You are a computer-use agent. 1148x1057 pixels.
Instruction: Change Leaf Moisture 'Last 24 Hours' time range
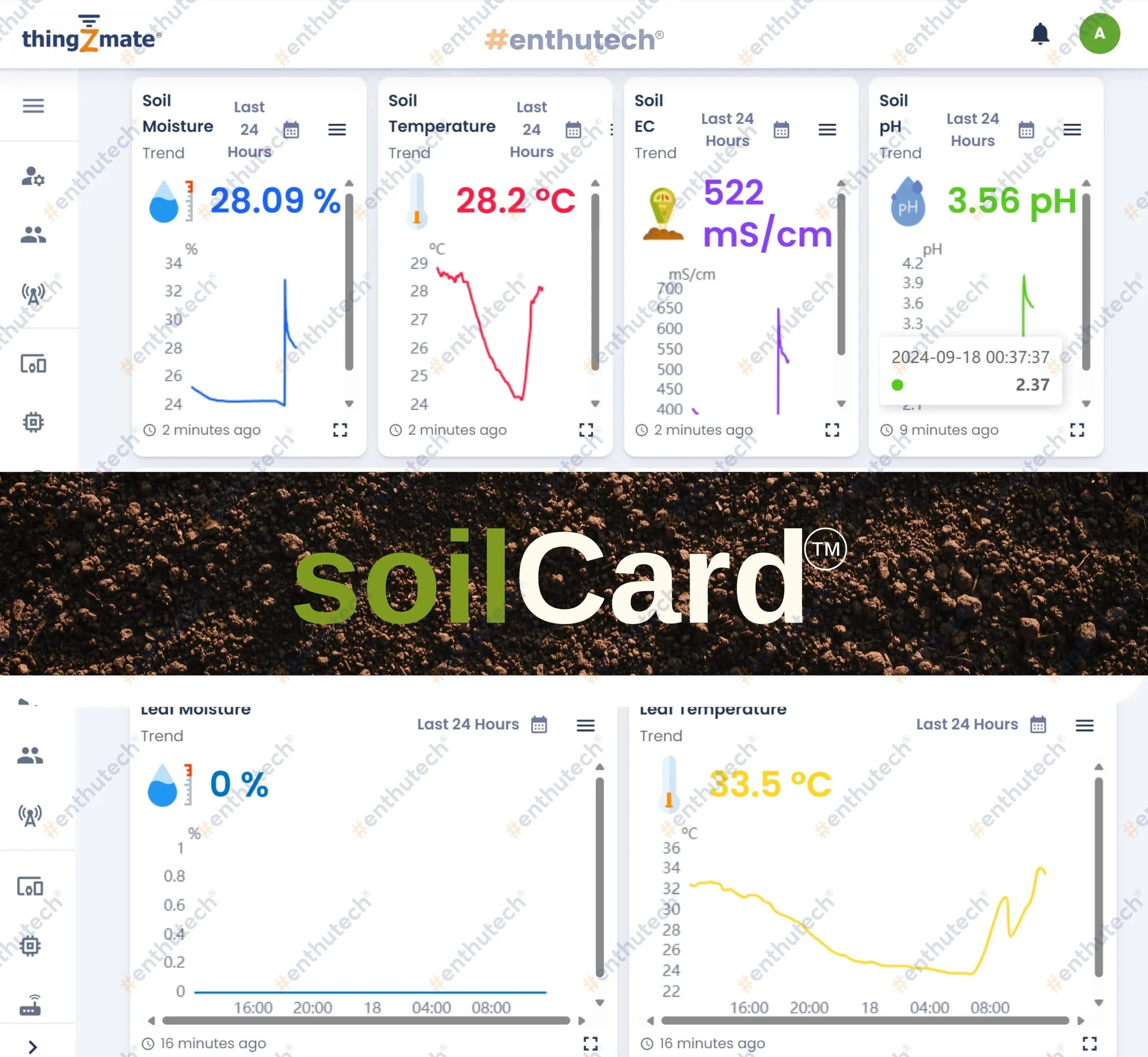[468, 724]
